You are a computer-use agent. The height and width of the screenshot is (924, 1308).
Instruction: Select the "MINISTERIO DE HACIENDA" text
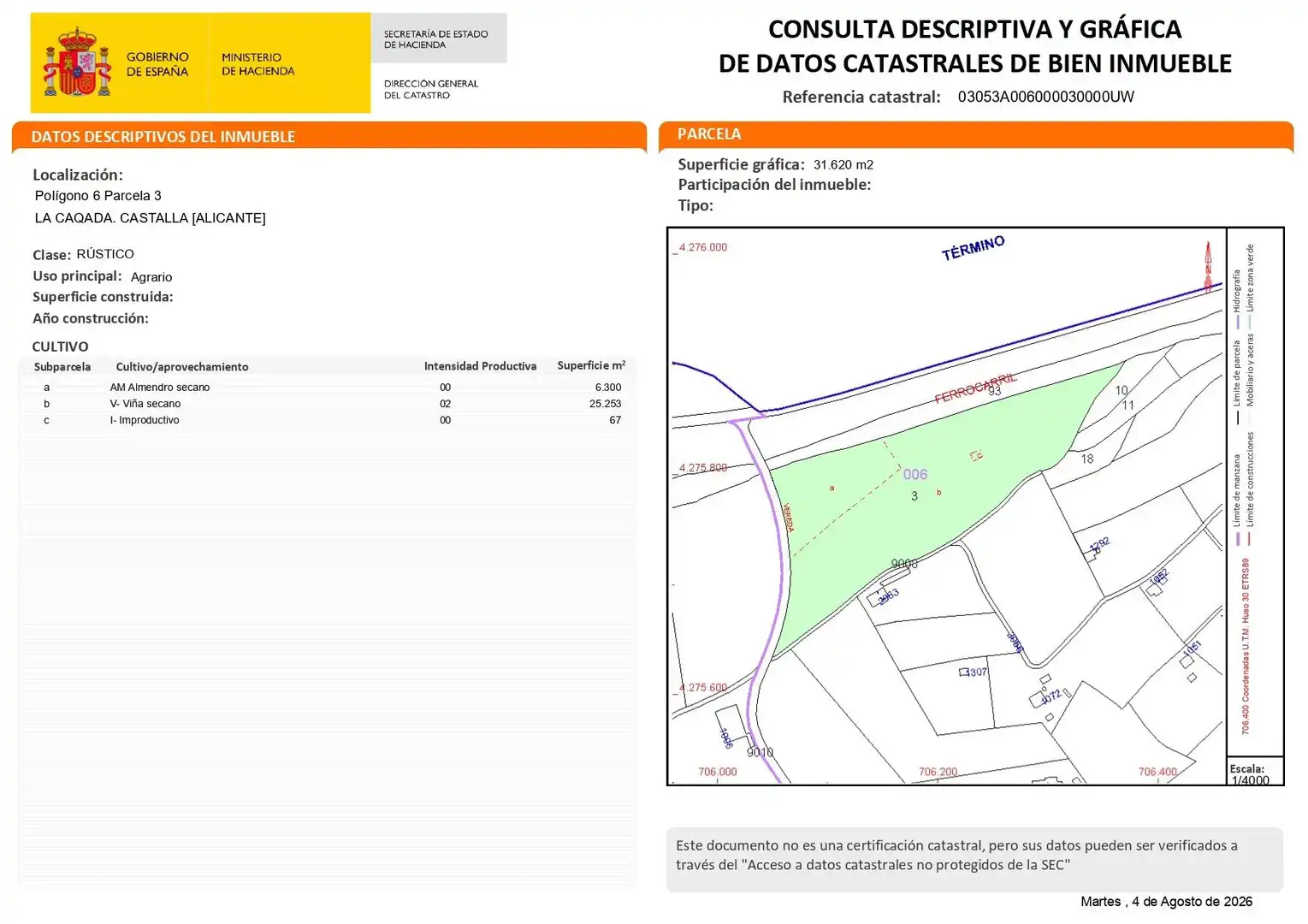[x=257, y=64]
